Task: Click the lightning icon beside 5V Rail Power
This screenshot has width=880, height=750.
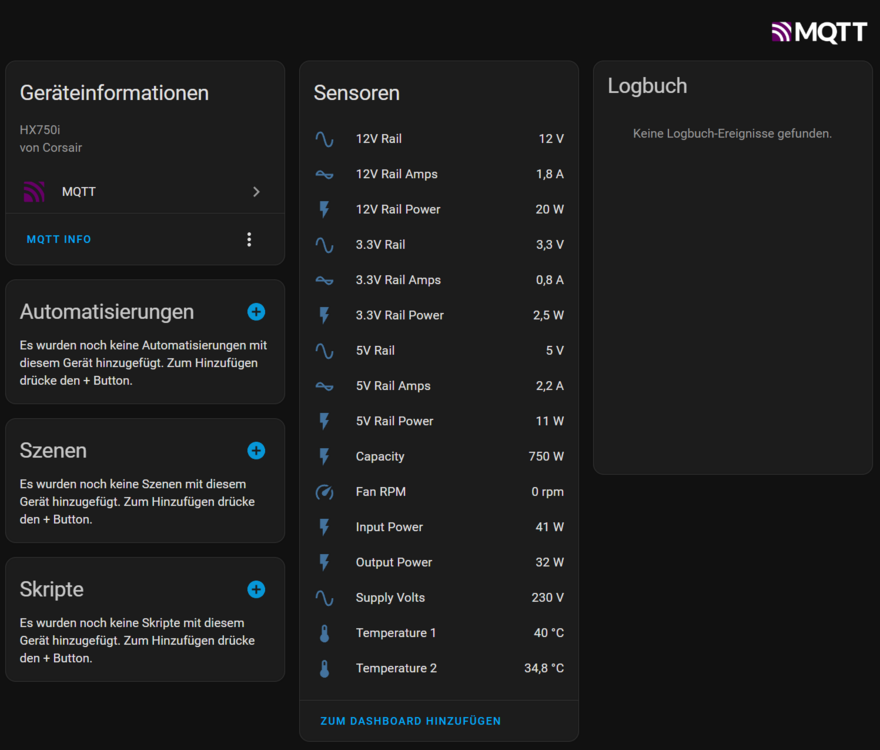Action: [324, 421]
